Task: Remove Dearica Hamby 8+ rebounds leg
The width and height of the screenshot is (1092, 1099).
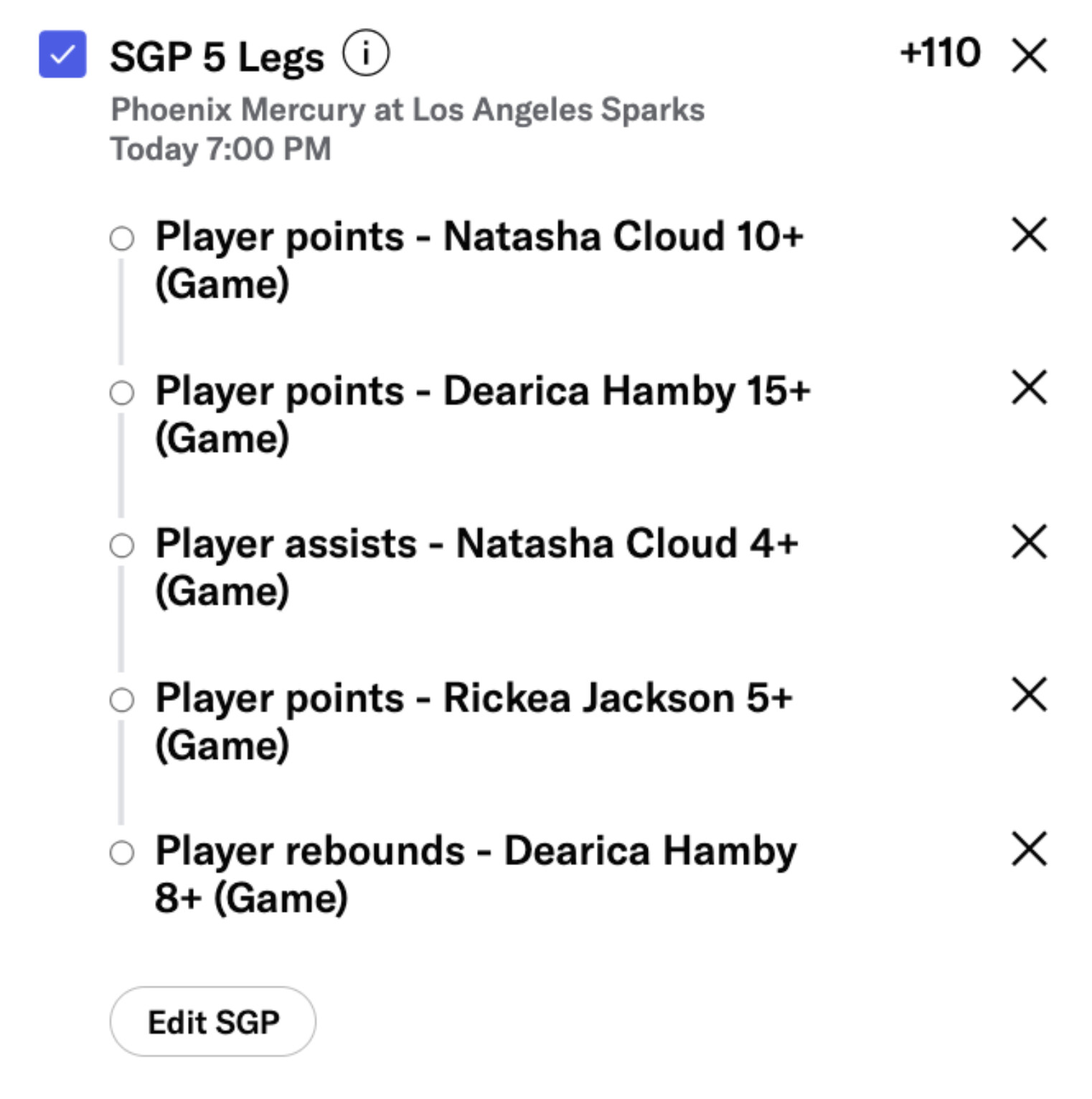Action: click(x=1029, y=849)
